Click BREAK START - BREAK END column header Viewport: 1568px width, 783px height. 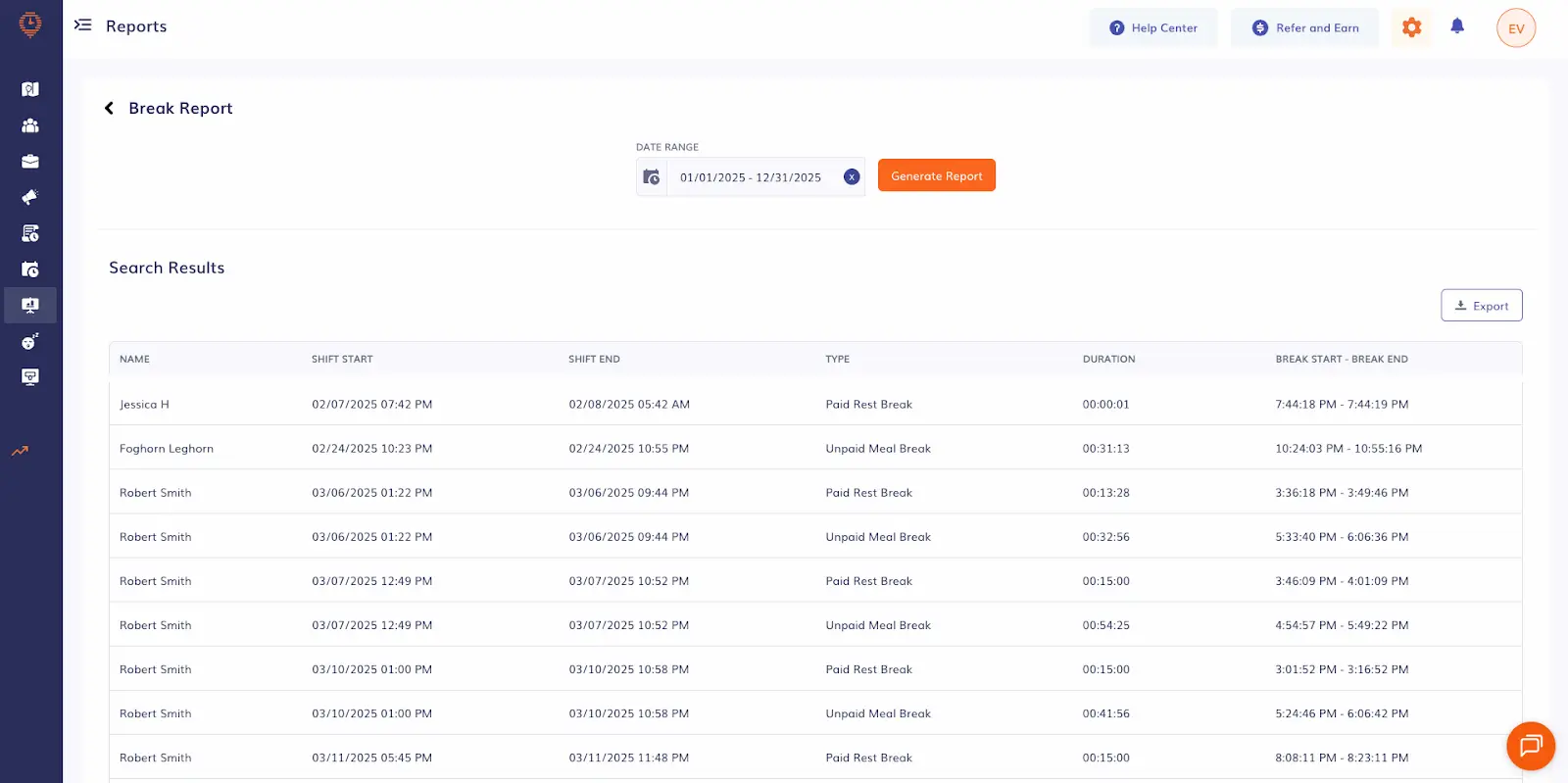[1342, 360]
